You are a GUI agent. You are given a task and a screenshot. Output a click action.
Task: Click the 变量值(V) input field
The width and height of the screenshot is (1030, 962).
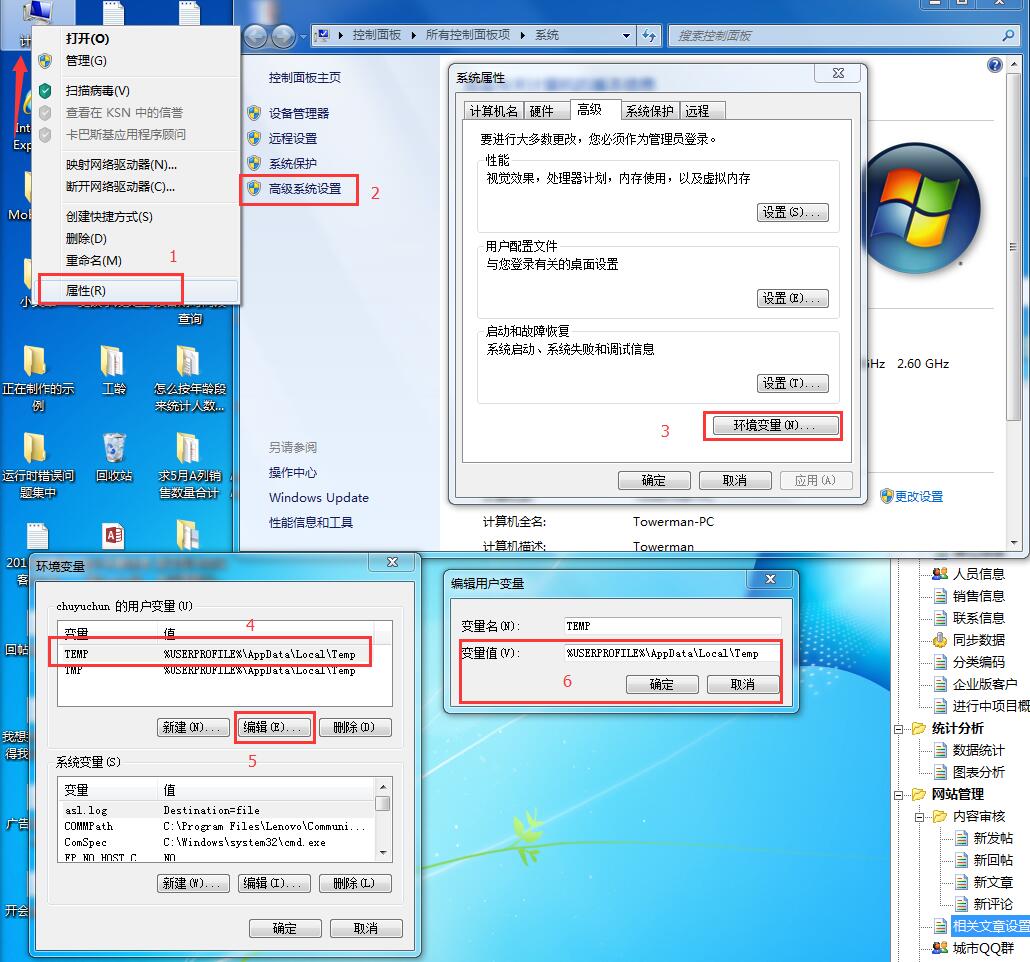[x=673, y=653]
